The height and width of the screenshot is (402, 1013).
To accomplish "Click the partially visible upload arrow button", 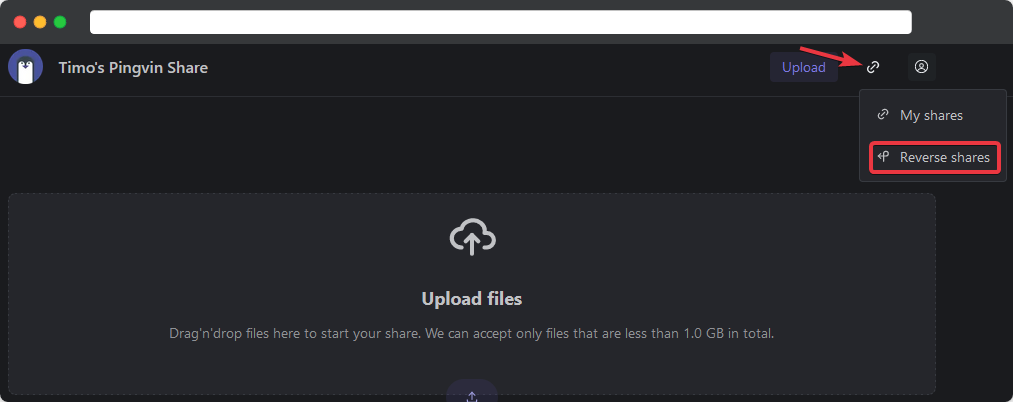I will [x=472, y=391].
